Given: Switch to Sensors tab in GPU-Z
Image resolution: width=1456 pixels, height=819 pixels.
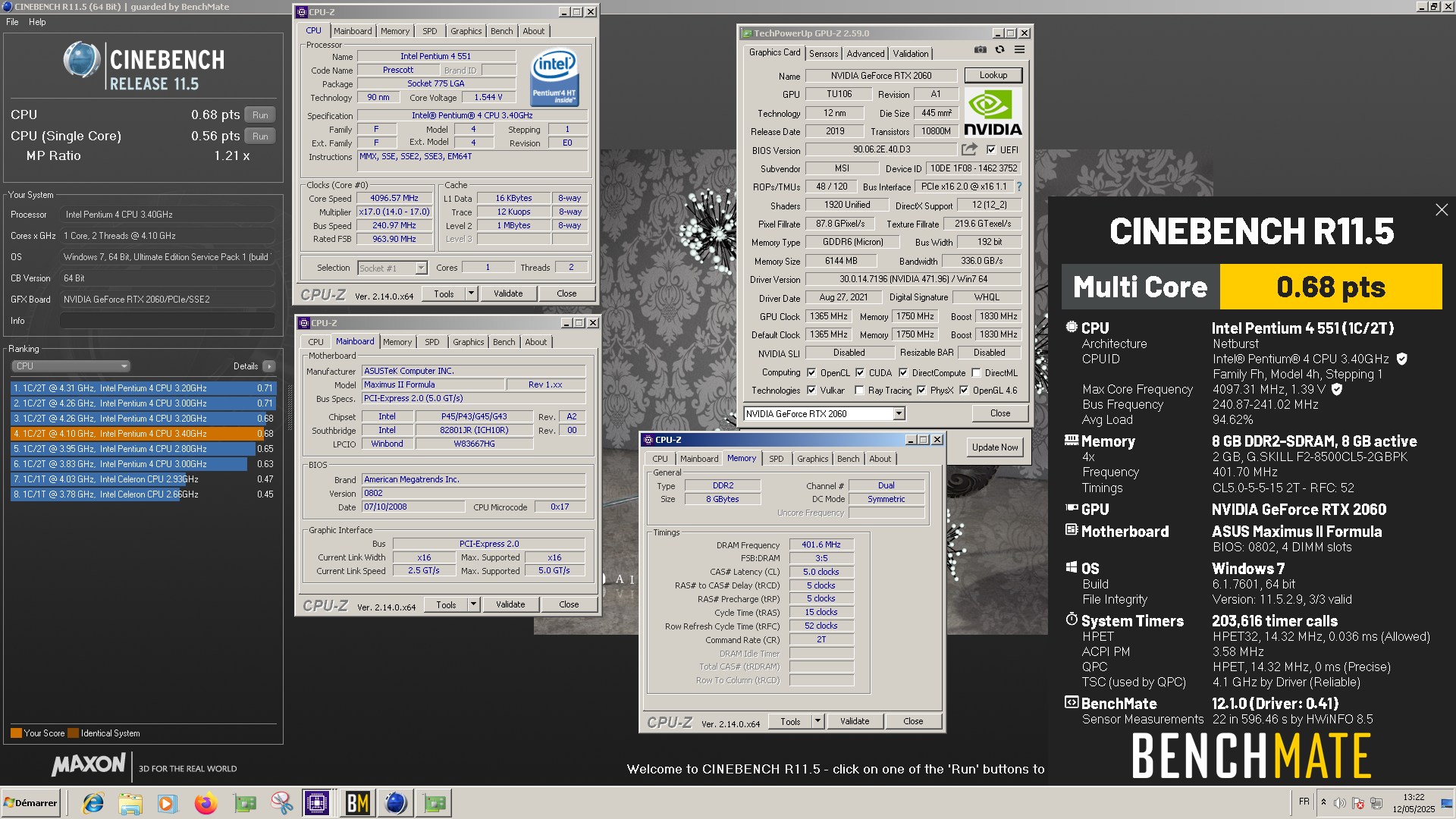Looking at the screenshot, I should (x=824, y=54).
